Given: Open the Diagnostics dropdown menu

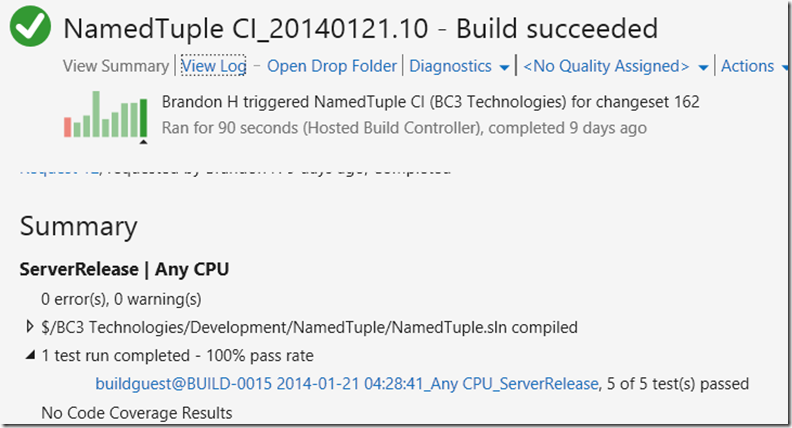Looking at the screenshot, I should point(459,66).
